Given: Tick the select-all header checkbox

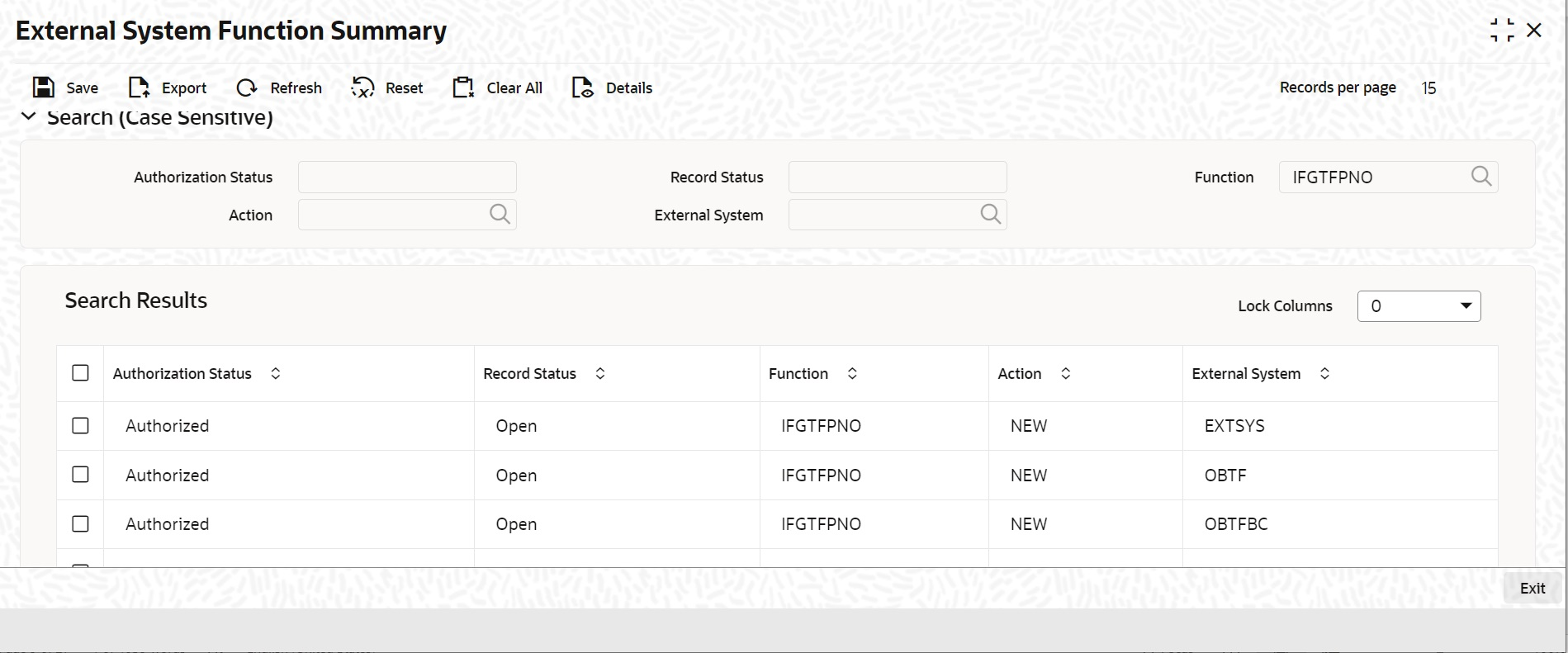Looking at the screenshot, I should pyautogui.click(x=80, y=373).
